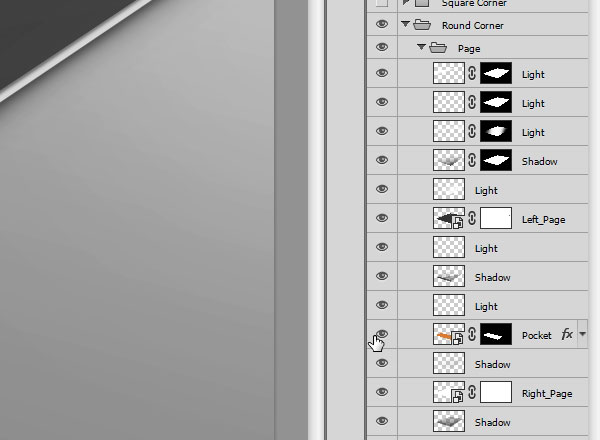Screen dimensions: 600x440
Task: Collapse the Page group
Action: click(421, 47)
